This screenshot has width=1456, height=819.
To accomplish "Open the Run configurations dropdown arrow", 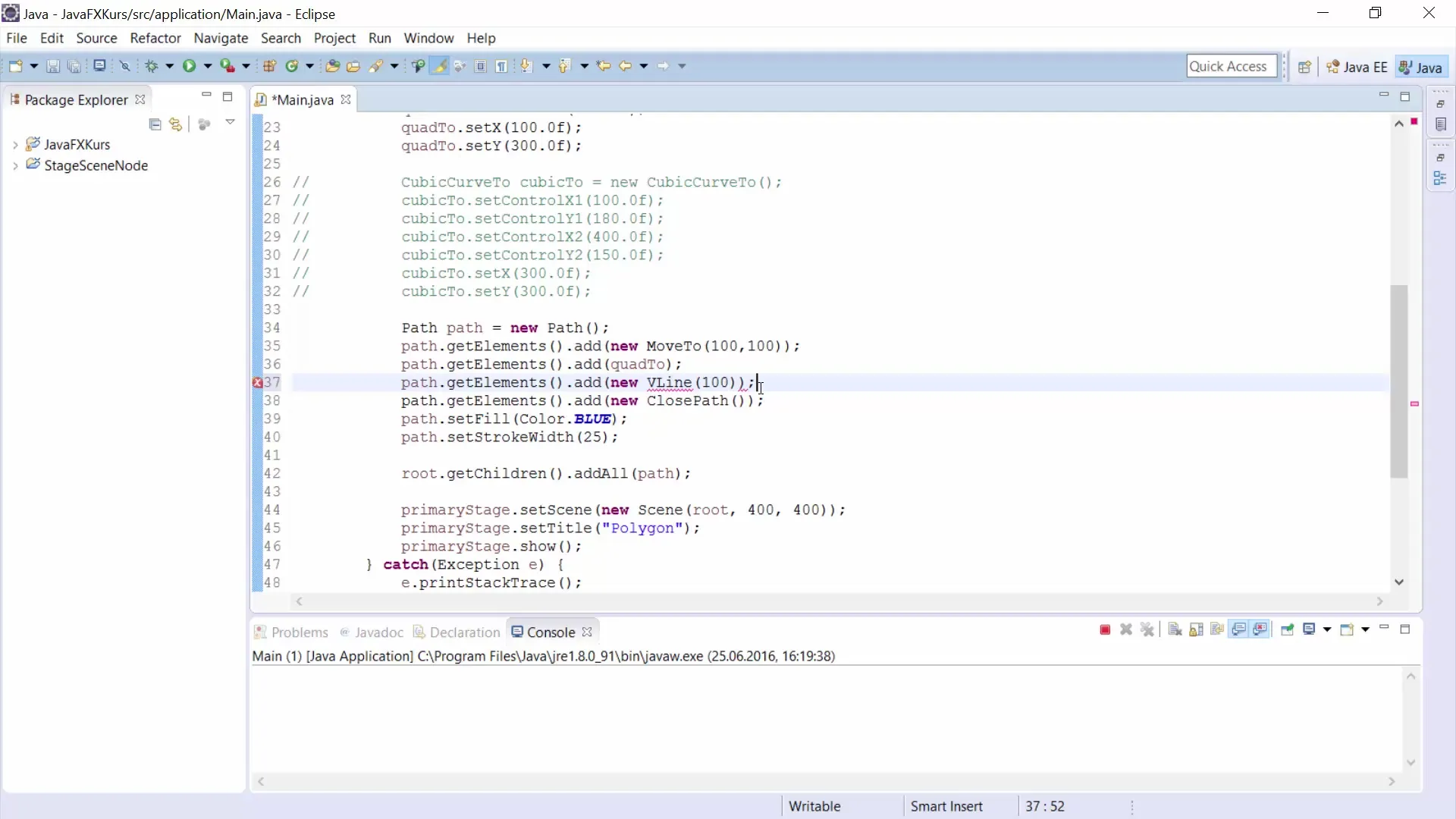I will [x=207, y=66].
